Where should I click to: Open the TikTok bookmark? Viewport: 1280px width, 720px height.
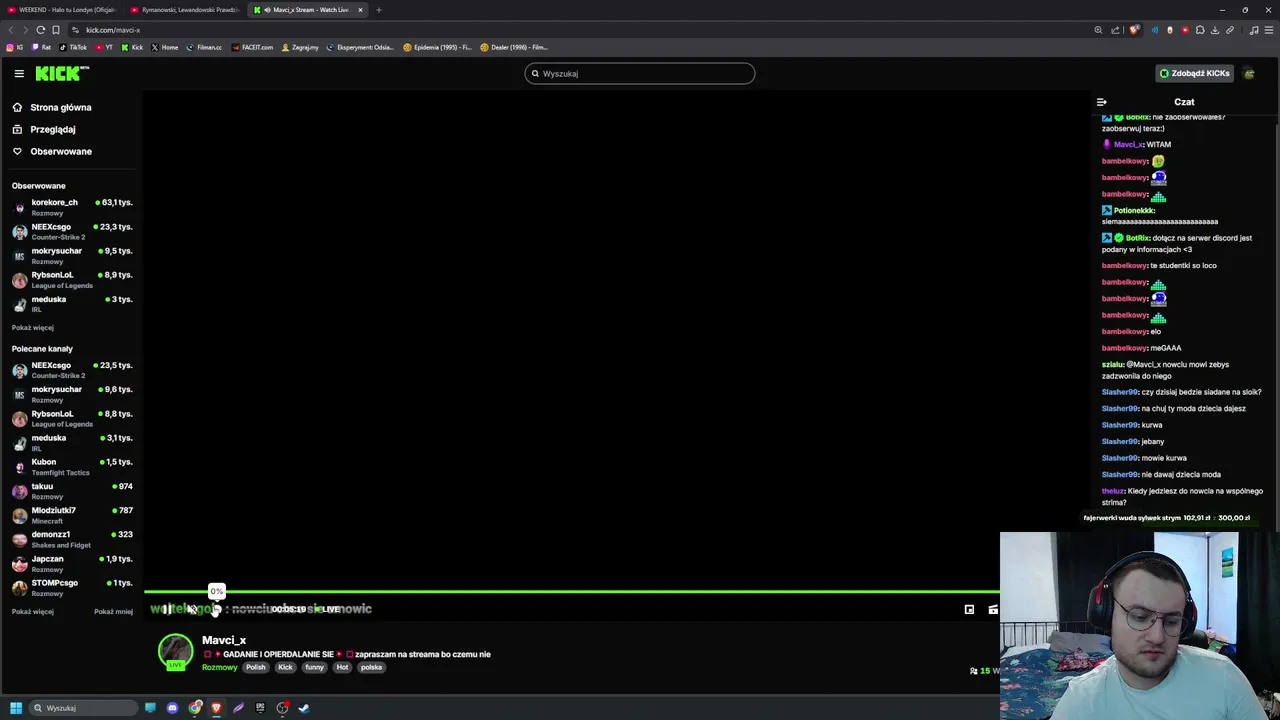tap(73, 47)
